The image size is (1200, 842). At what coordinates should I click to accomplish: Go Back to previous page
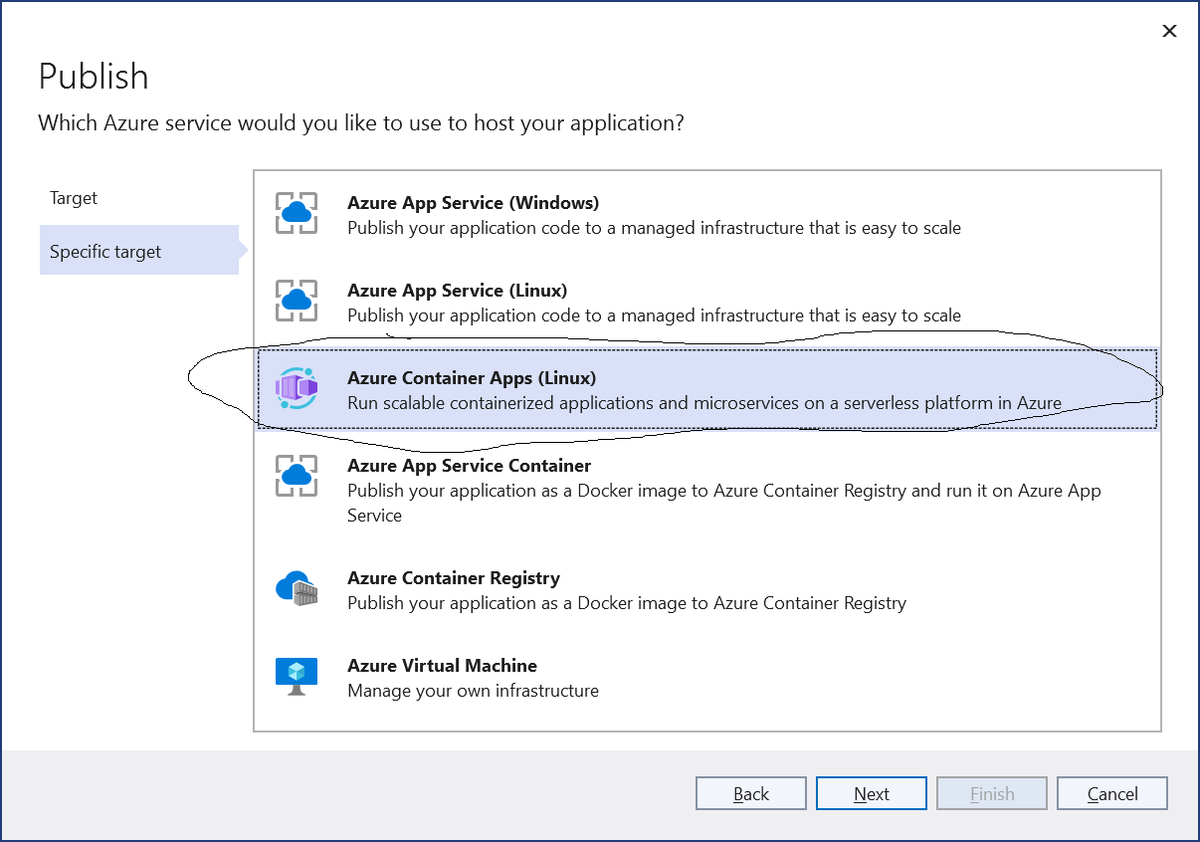click(751, 793)
